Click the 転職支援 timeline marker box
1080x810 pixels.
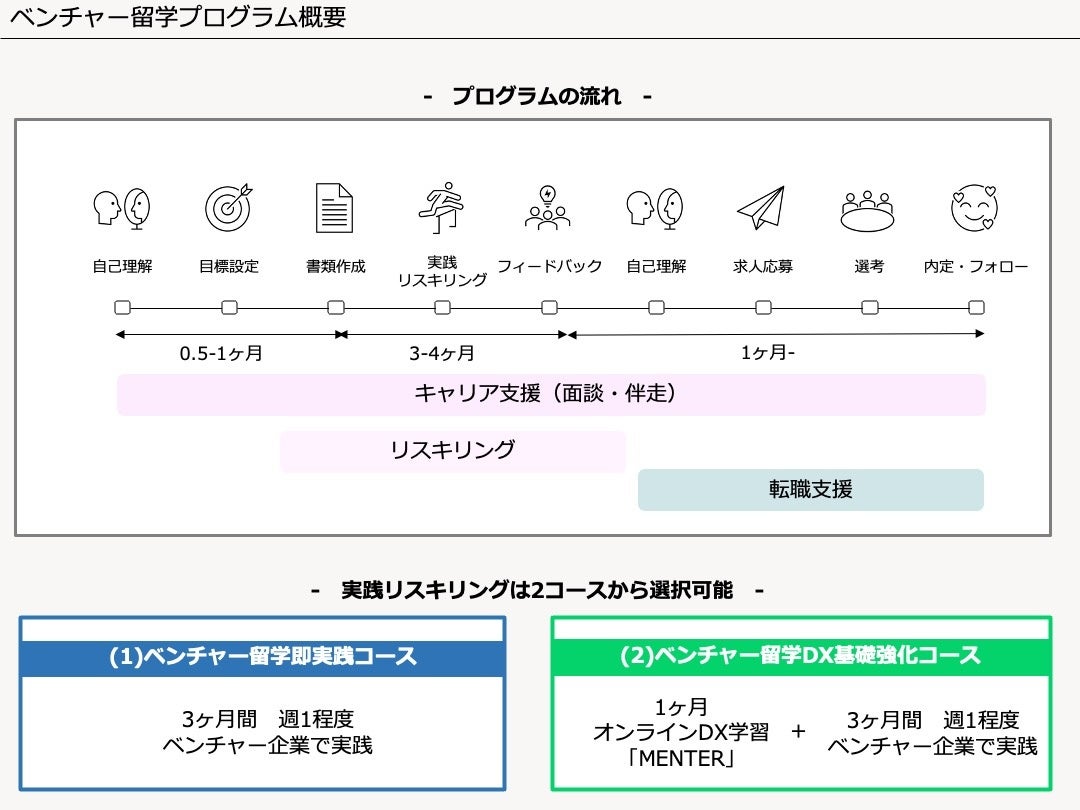tap(810, 490)
